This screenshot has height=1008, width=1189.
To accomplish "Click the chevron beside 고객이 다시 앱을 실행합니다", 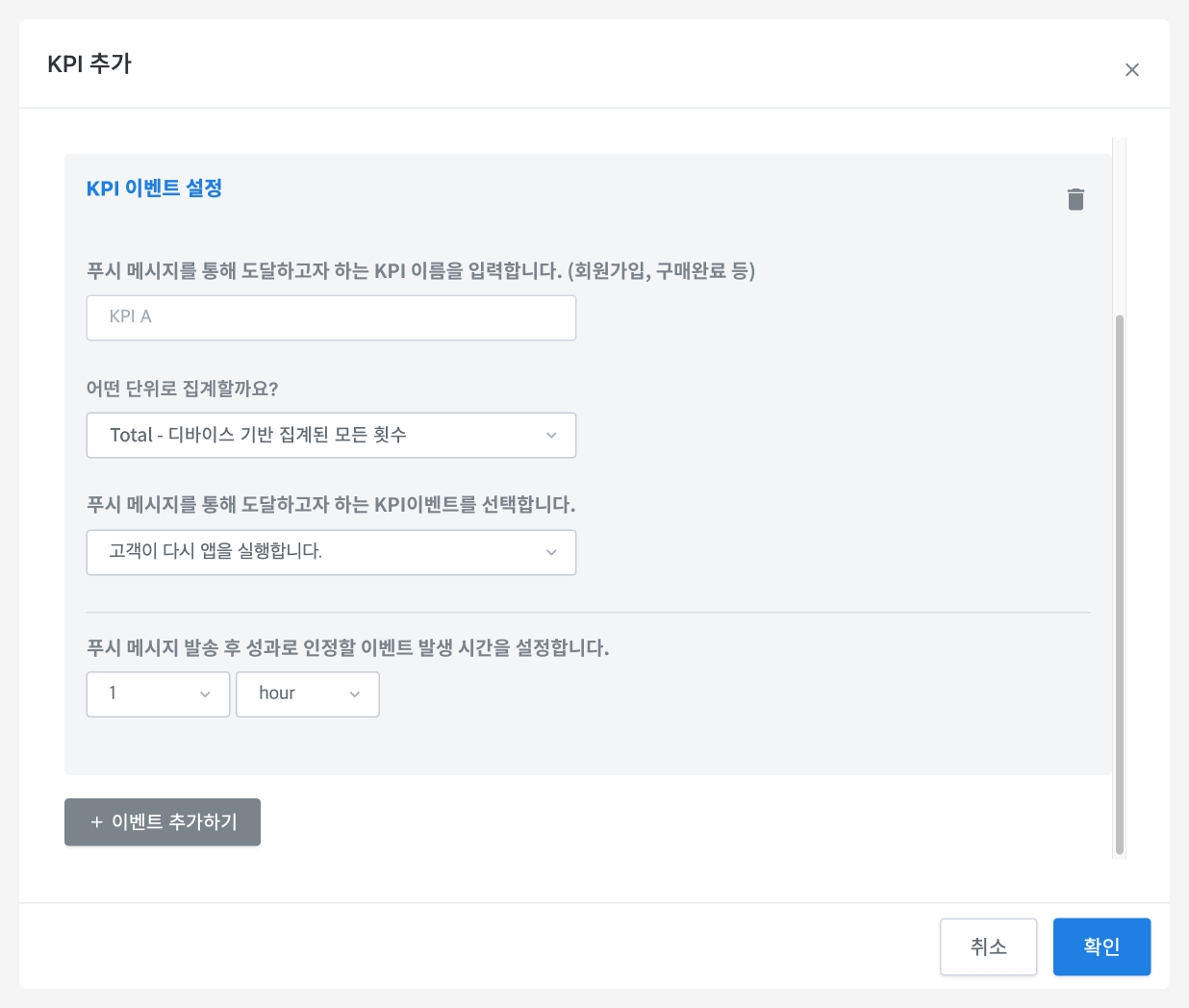I will coord(551,553).
